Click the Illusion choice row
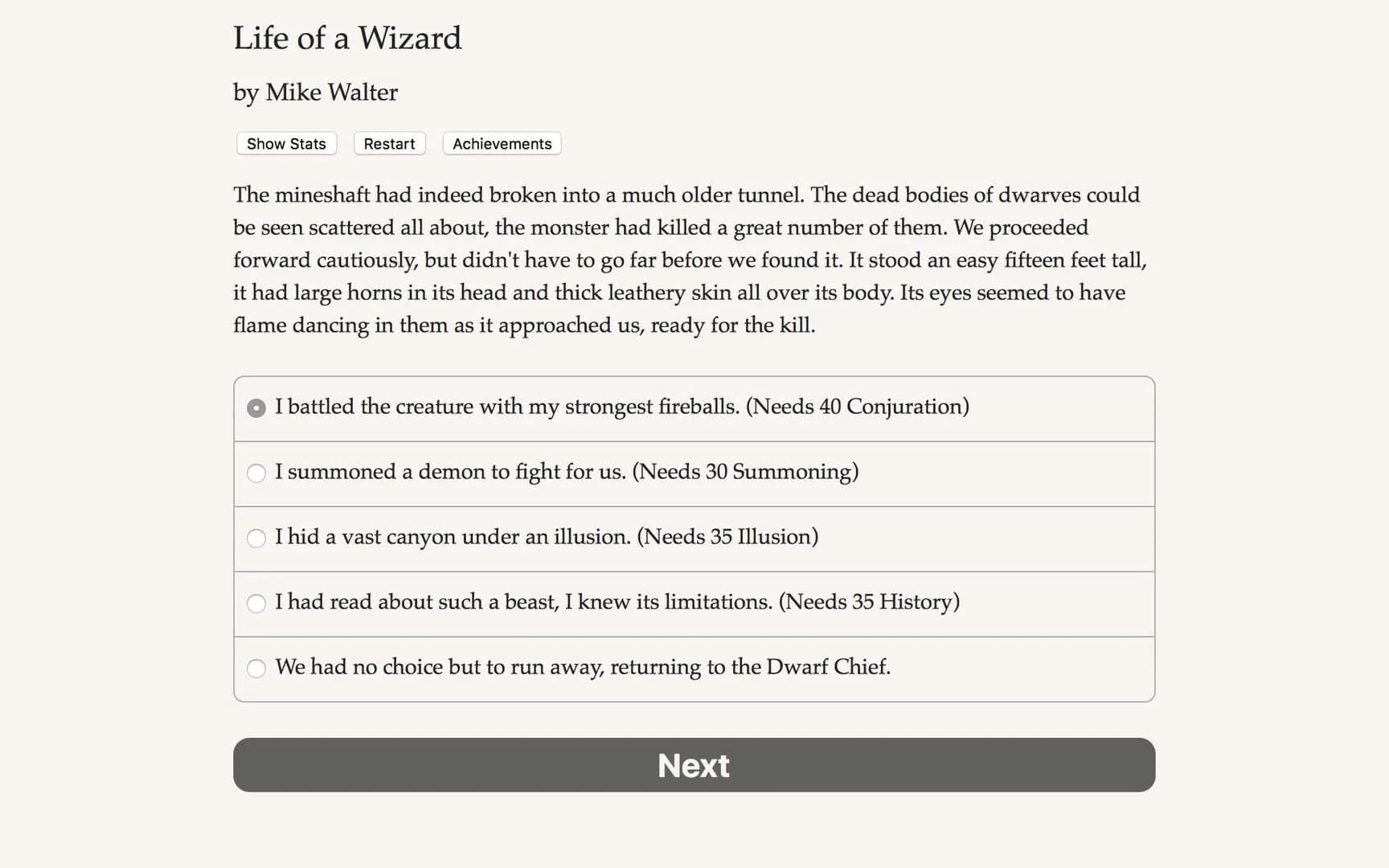Image resolution: width=1389 pixels, height=868 pixels. click(x=693, y=538)
